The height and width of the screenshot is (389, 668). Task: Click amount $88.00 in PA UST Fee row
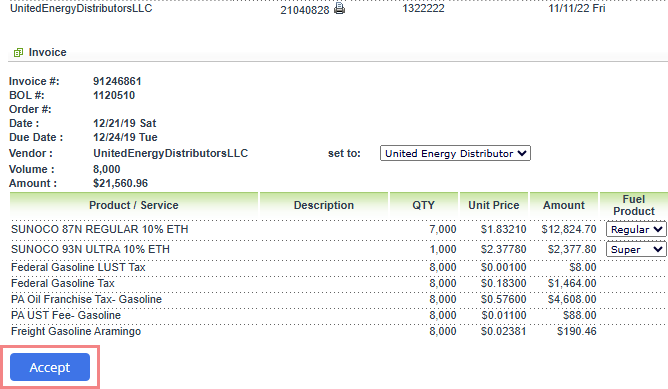pos(579,315)
